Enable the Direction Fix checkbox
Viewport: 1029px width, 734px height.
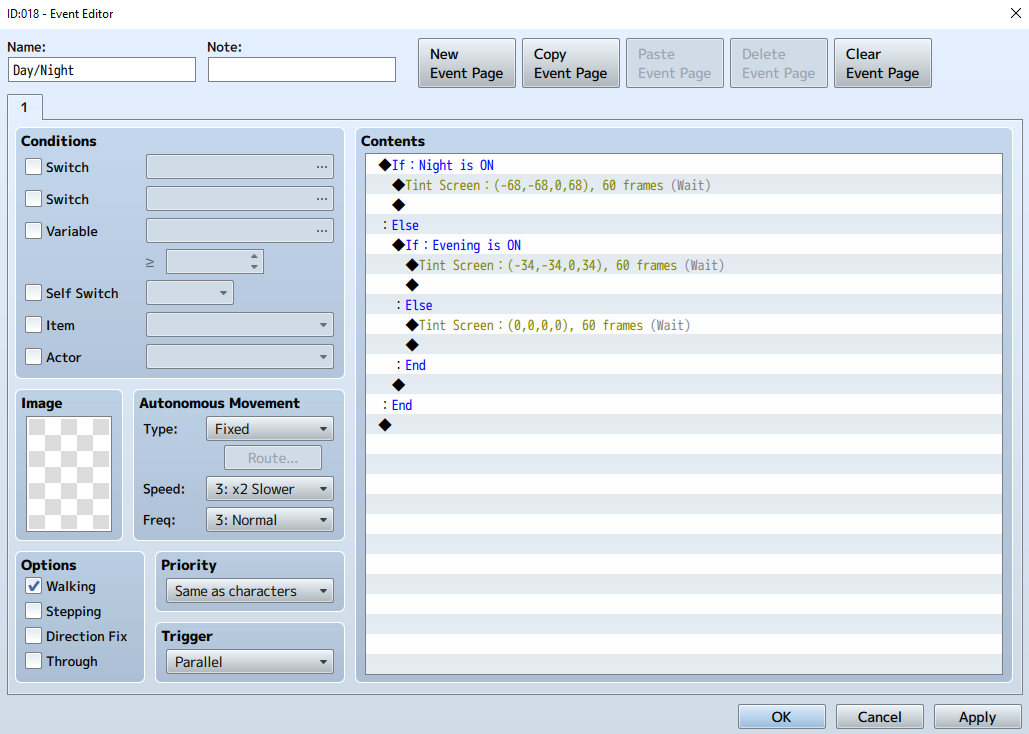(33, 636)
